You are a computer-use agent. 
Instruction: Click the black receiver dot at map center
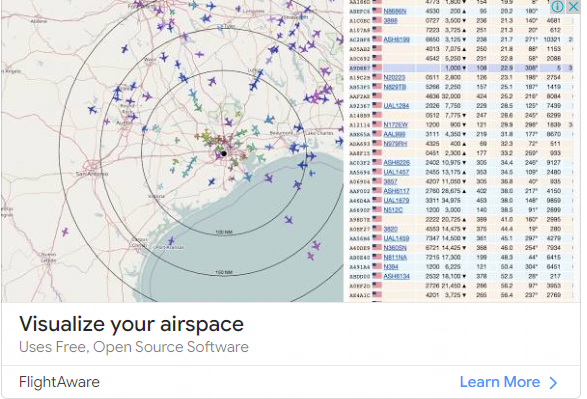tap(224, 153)
